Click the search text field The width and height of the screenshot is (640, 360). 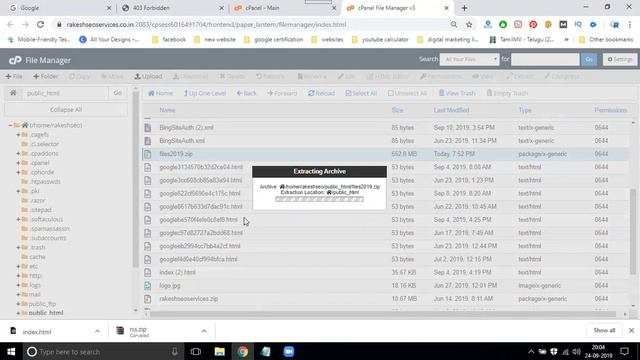[545, 60]
